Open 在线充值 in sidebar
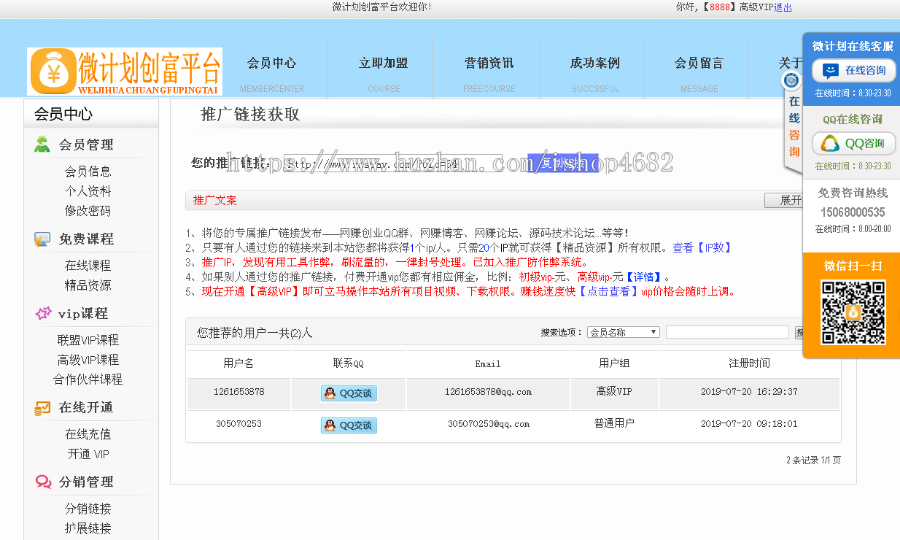Image resolution: width=900 pixels, height=540 pixels. (x=88, y=434)
